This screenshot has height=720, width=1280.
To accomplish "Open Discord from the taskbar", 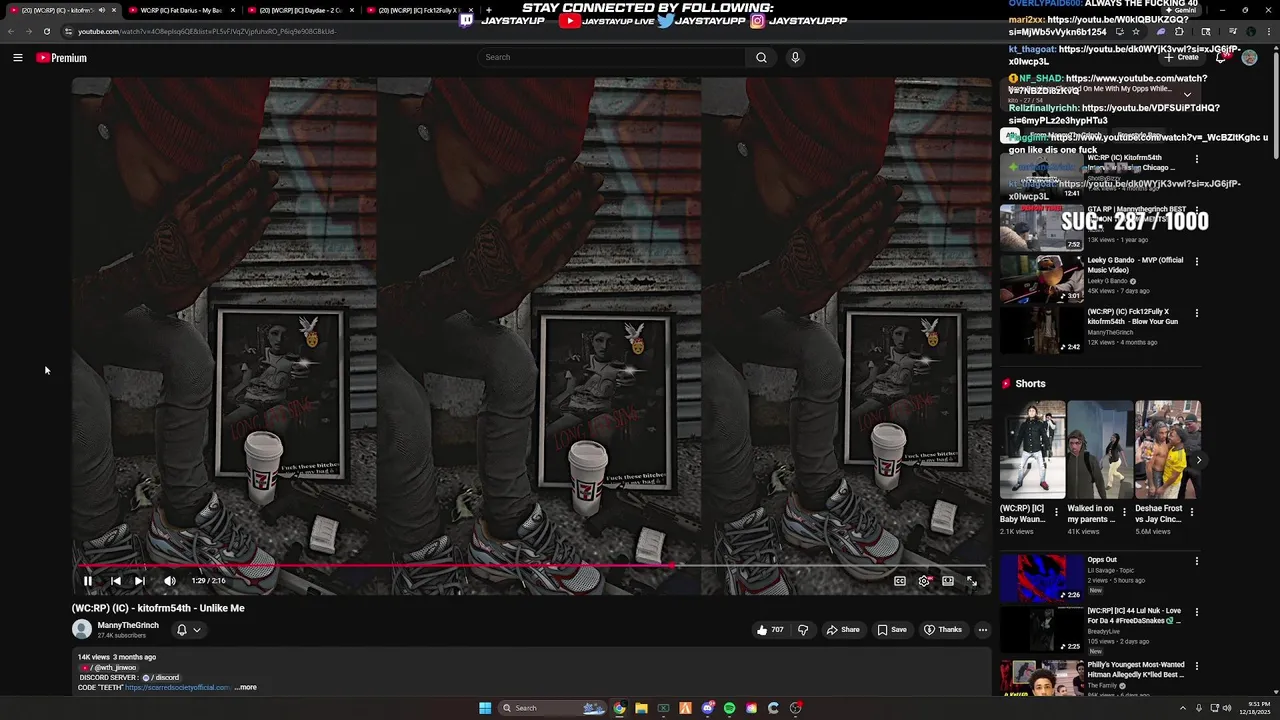I will coord(707,708).
